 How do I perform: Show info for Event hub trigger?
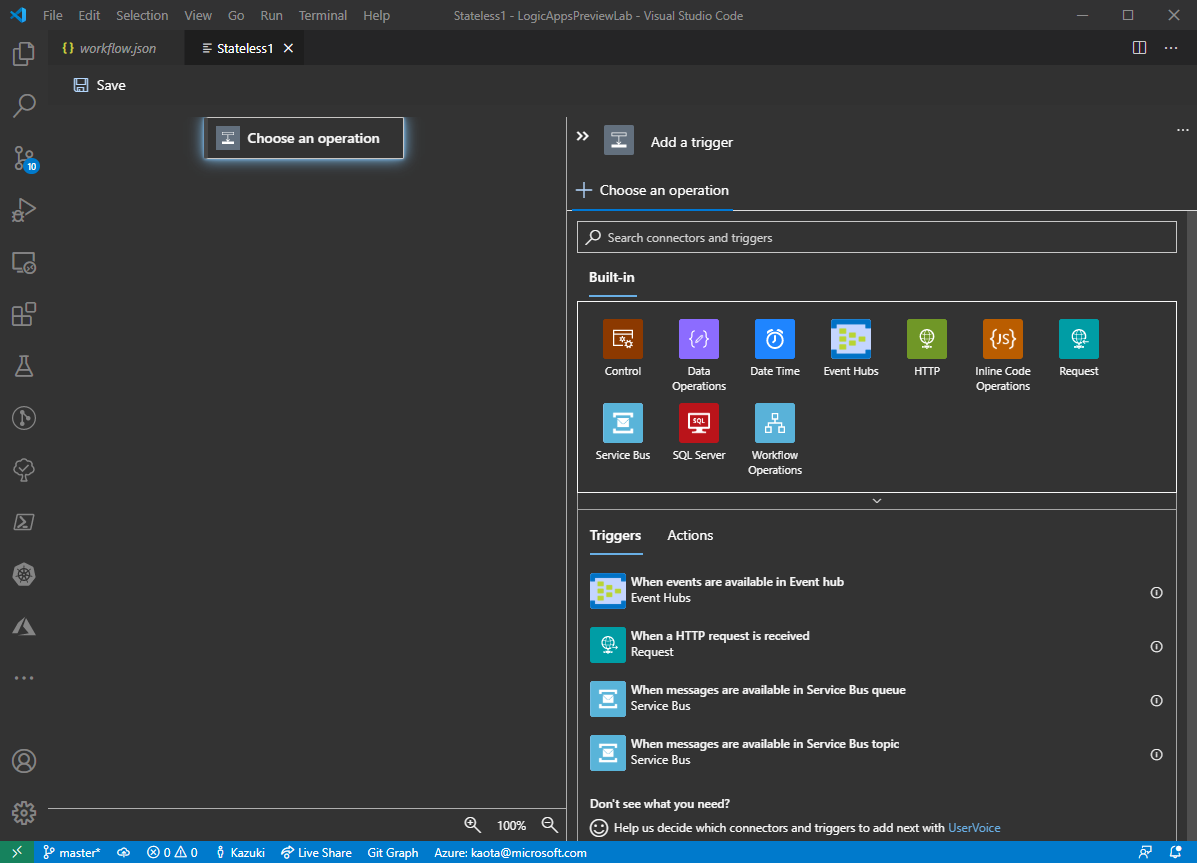tap(1157, 593)
